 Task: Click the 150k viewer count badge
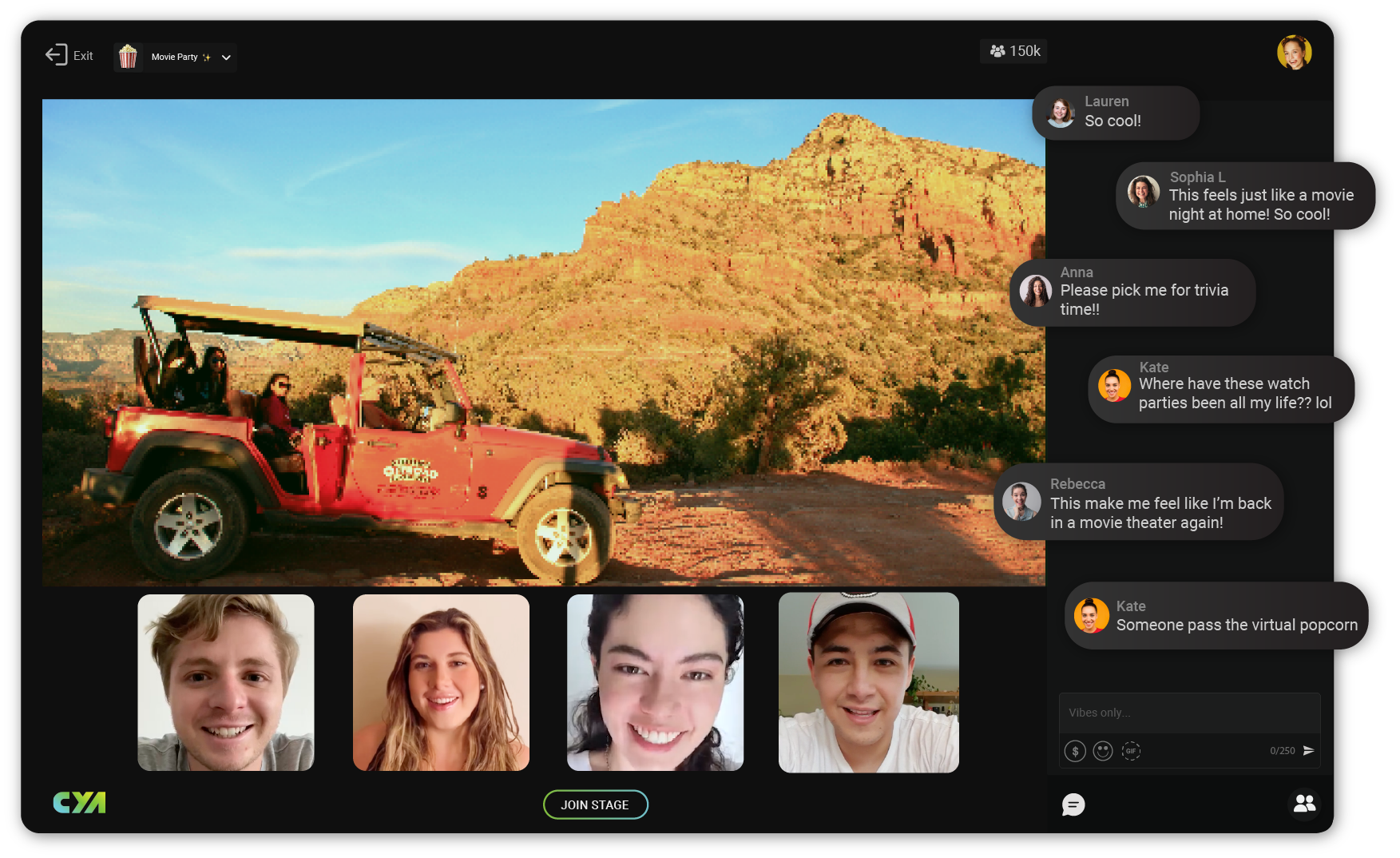tap(1014, 51)
